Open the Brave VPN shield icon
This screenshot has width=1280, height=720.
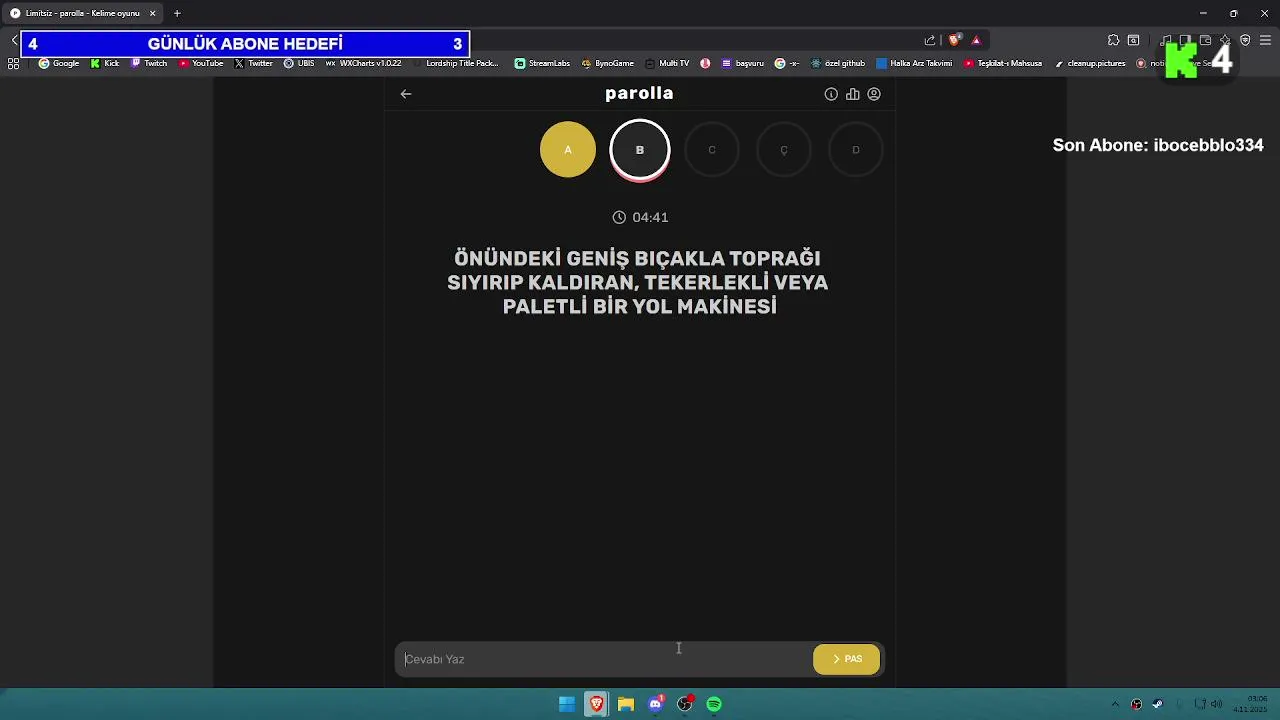click(x=1245, y=40)
